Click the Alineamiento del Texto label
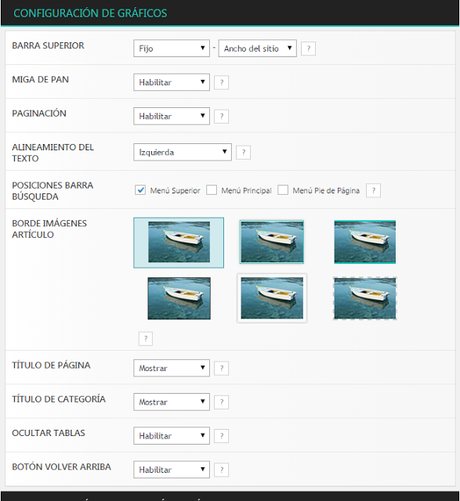This screenshot has height=501, width=460. pos(53,153)
